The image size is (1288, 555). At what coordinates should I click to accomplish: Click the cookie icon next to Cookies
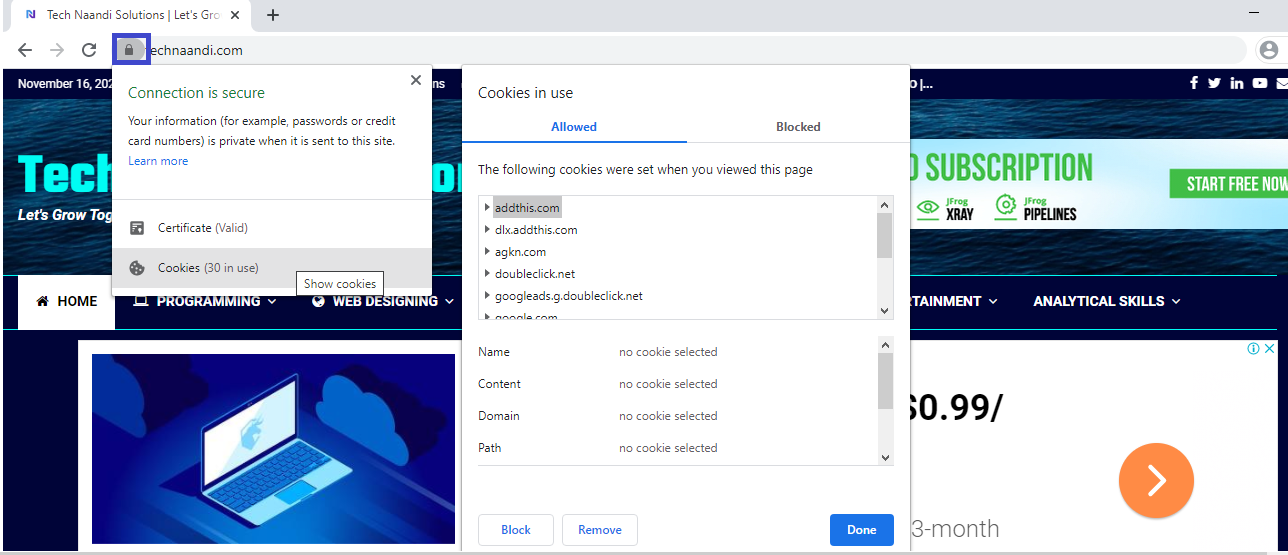pyautogui.click(x=138, y=268)
